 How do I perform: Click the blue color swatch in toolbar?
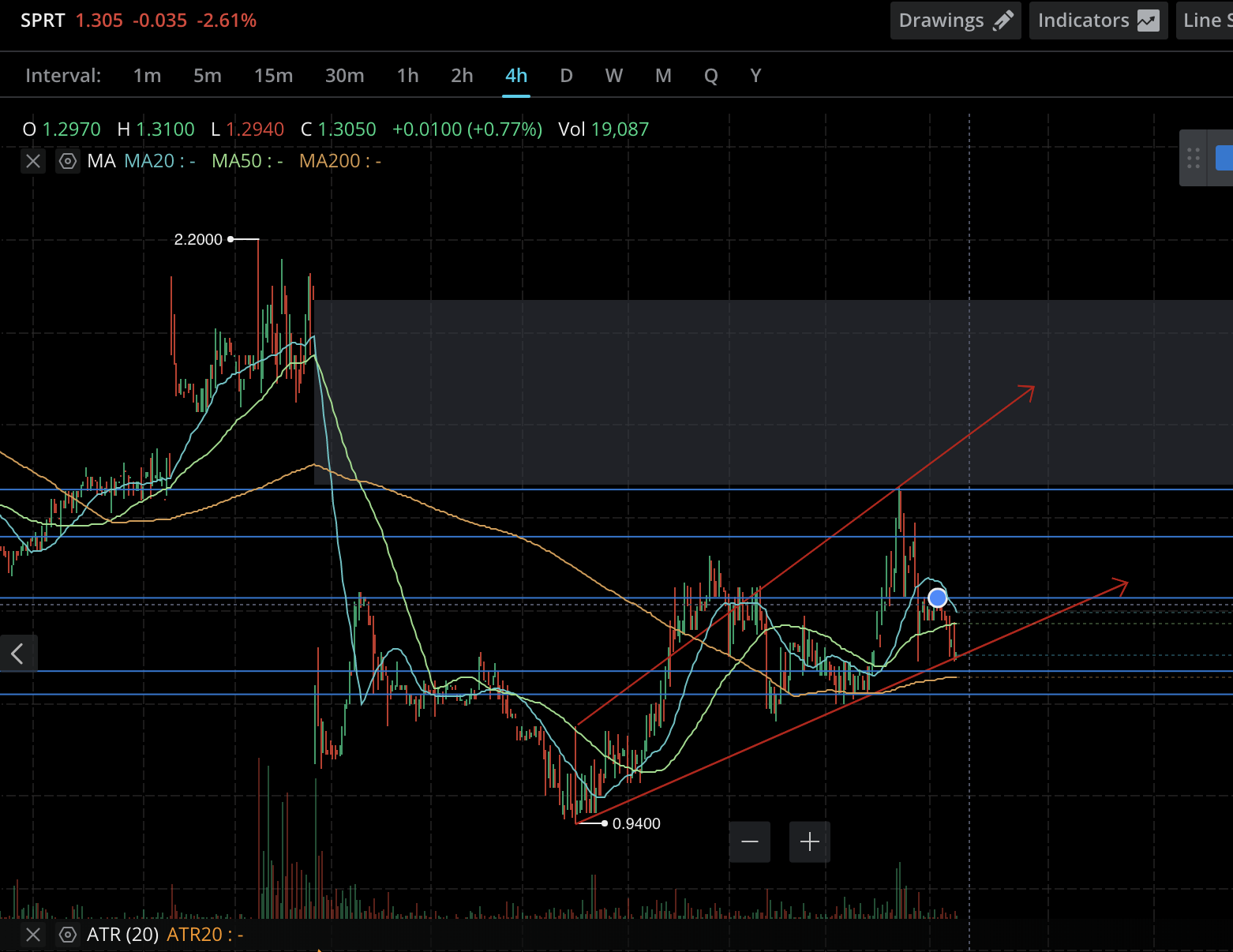click(x=1224, y=158)
